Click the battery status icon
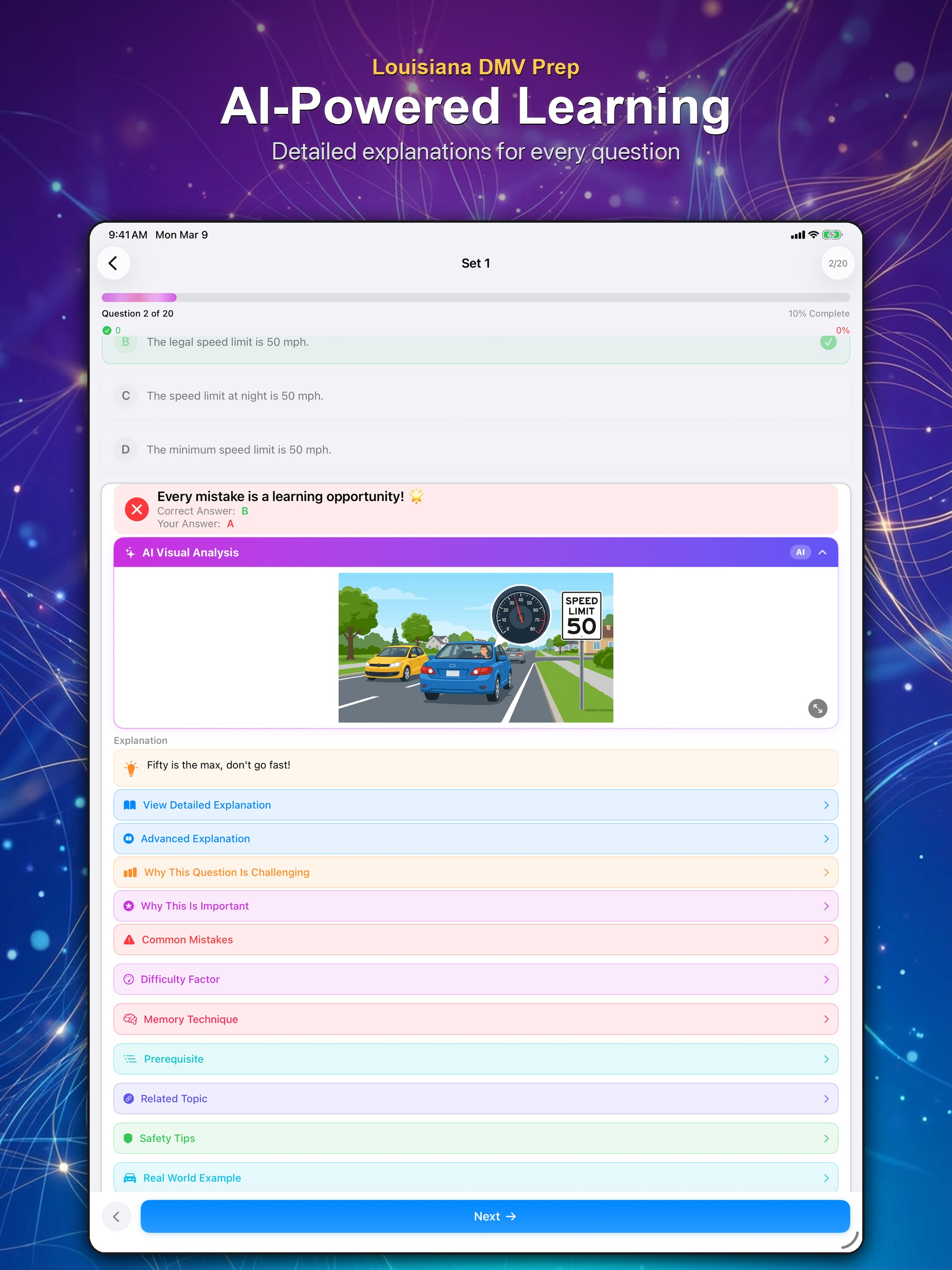This screenshot has width=952, height=1270. click(x=832, y=235)
